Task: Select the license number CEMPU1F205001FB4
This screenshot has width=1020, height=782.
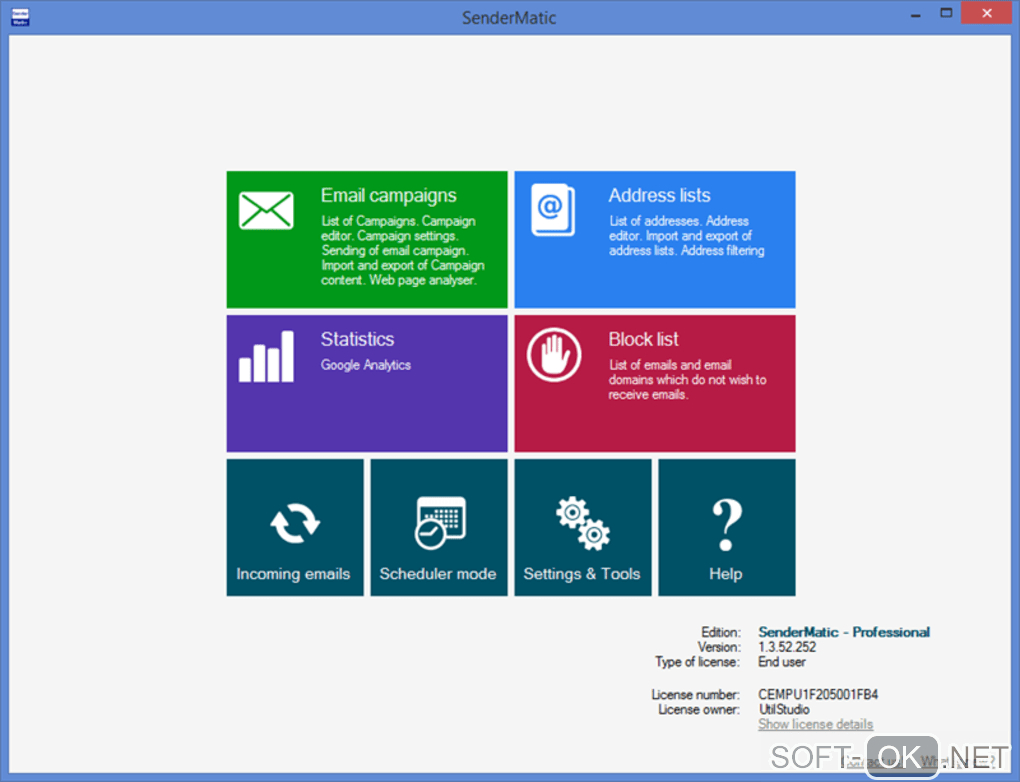Action: 818,694
